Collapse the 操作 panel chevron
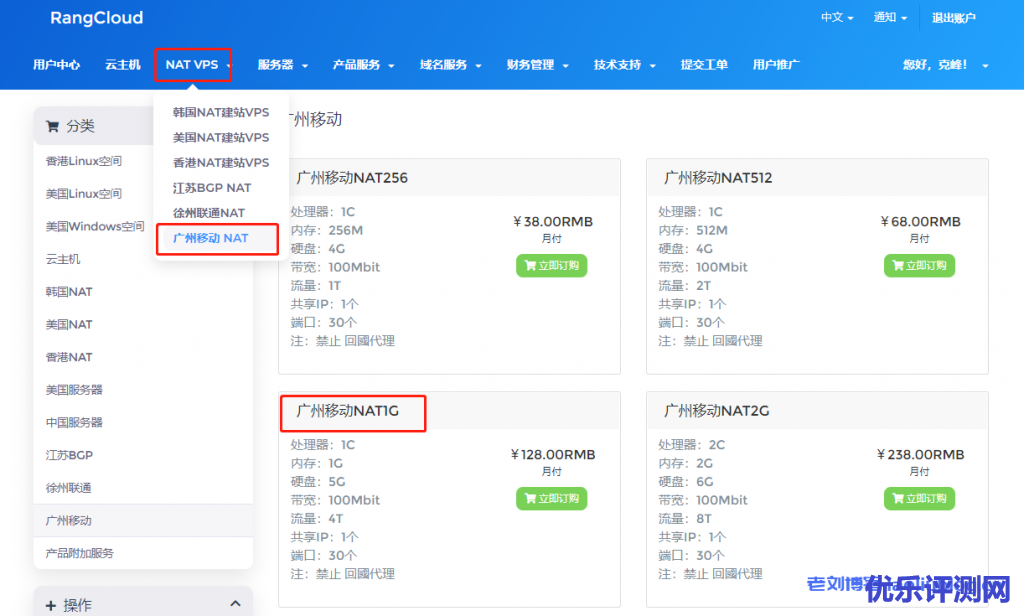The width and height of the screenshot is (1024, 616). 235,604
